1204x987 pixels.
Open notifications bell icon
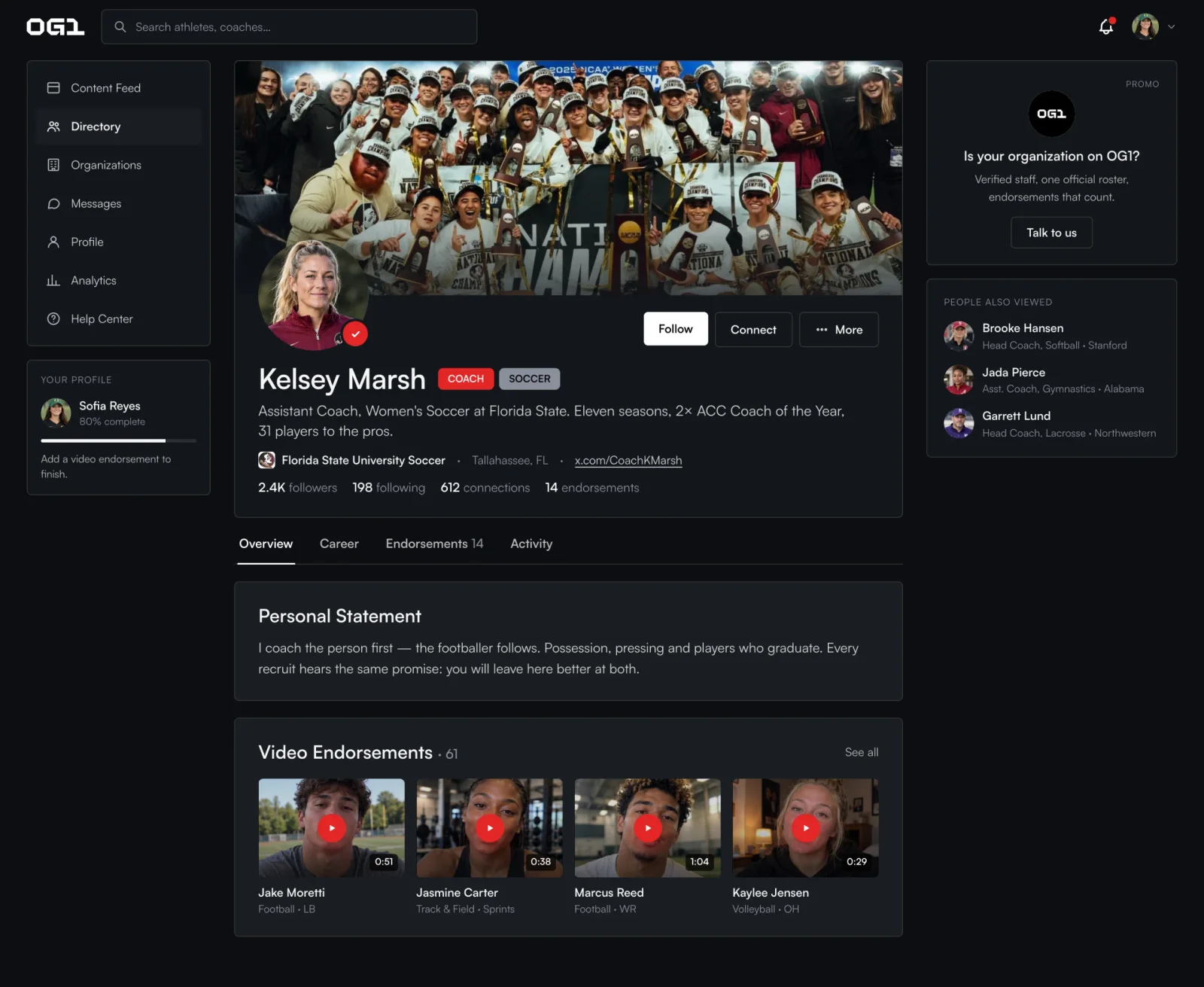1105,26
